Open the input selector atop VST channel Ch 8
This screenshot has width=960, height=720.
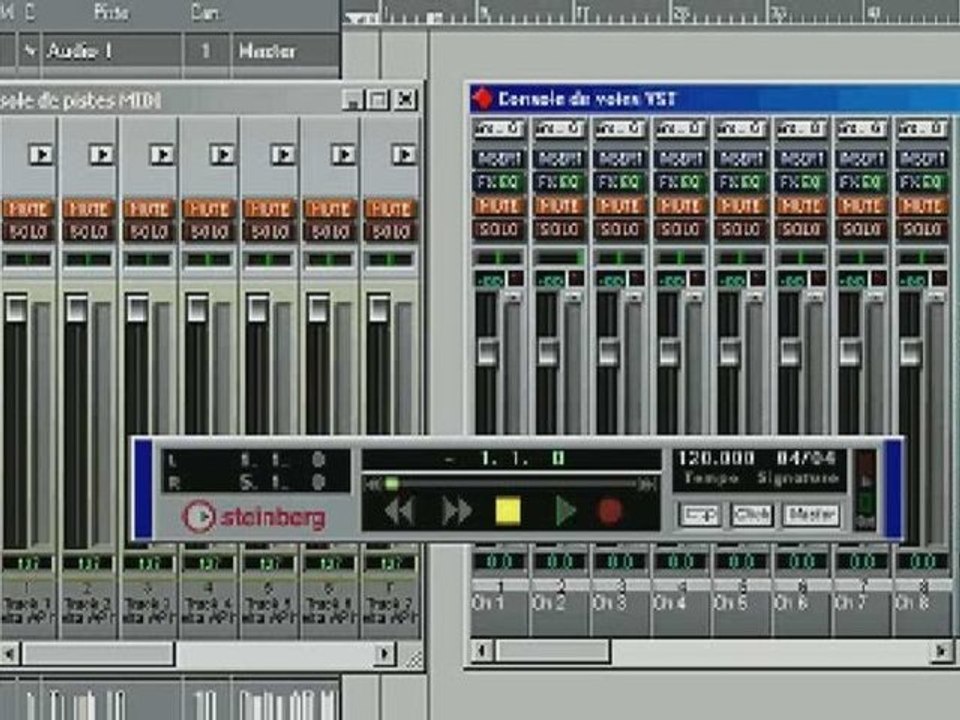pyautogui.click(x=921, y=129)
